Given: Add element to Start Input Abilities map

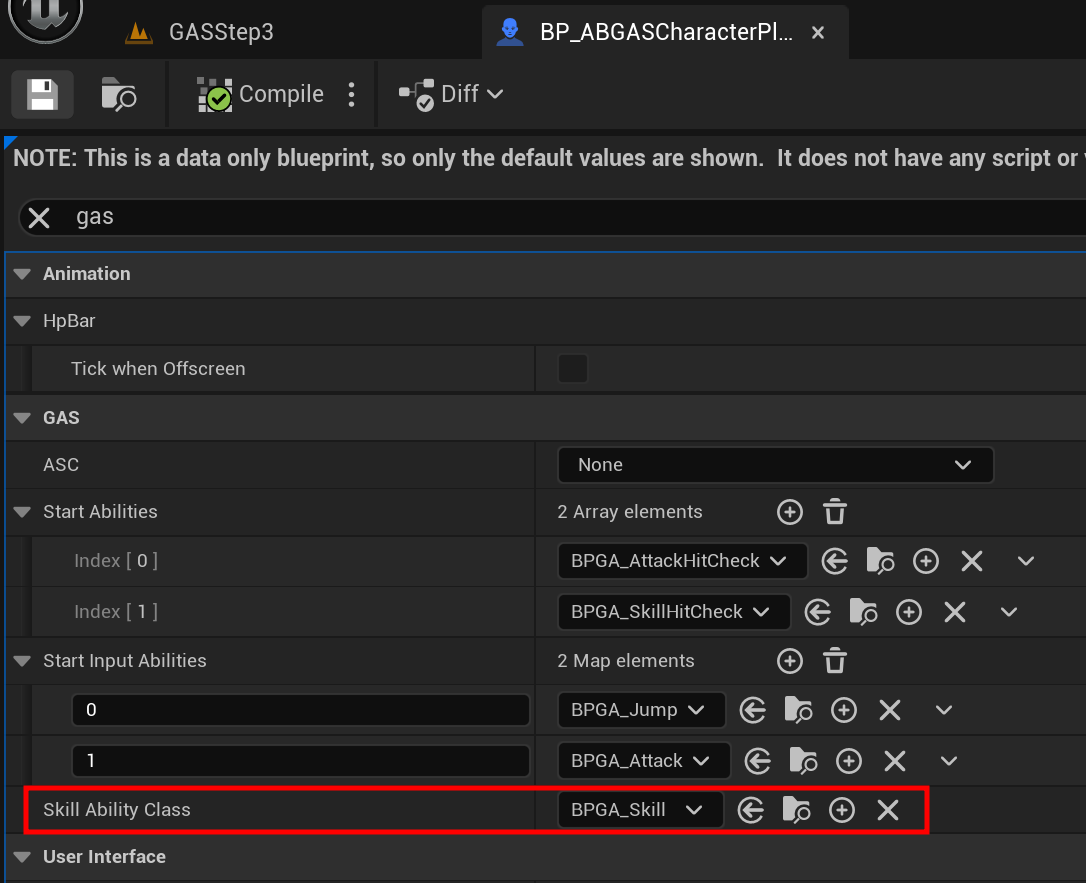Looking at the screenshot, I should click(x=790, y=661).
